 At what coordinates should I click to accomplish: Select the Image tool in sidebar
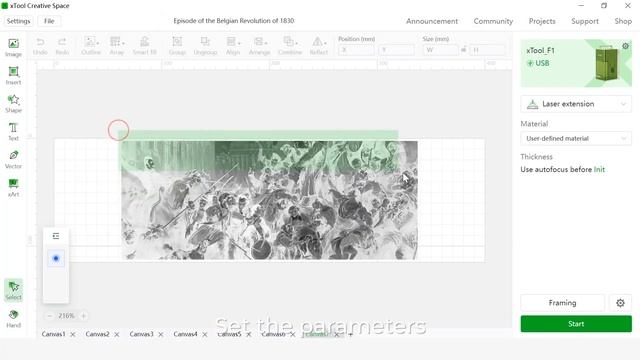(13, 47)
